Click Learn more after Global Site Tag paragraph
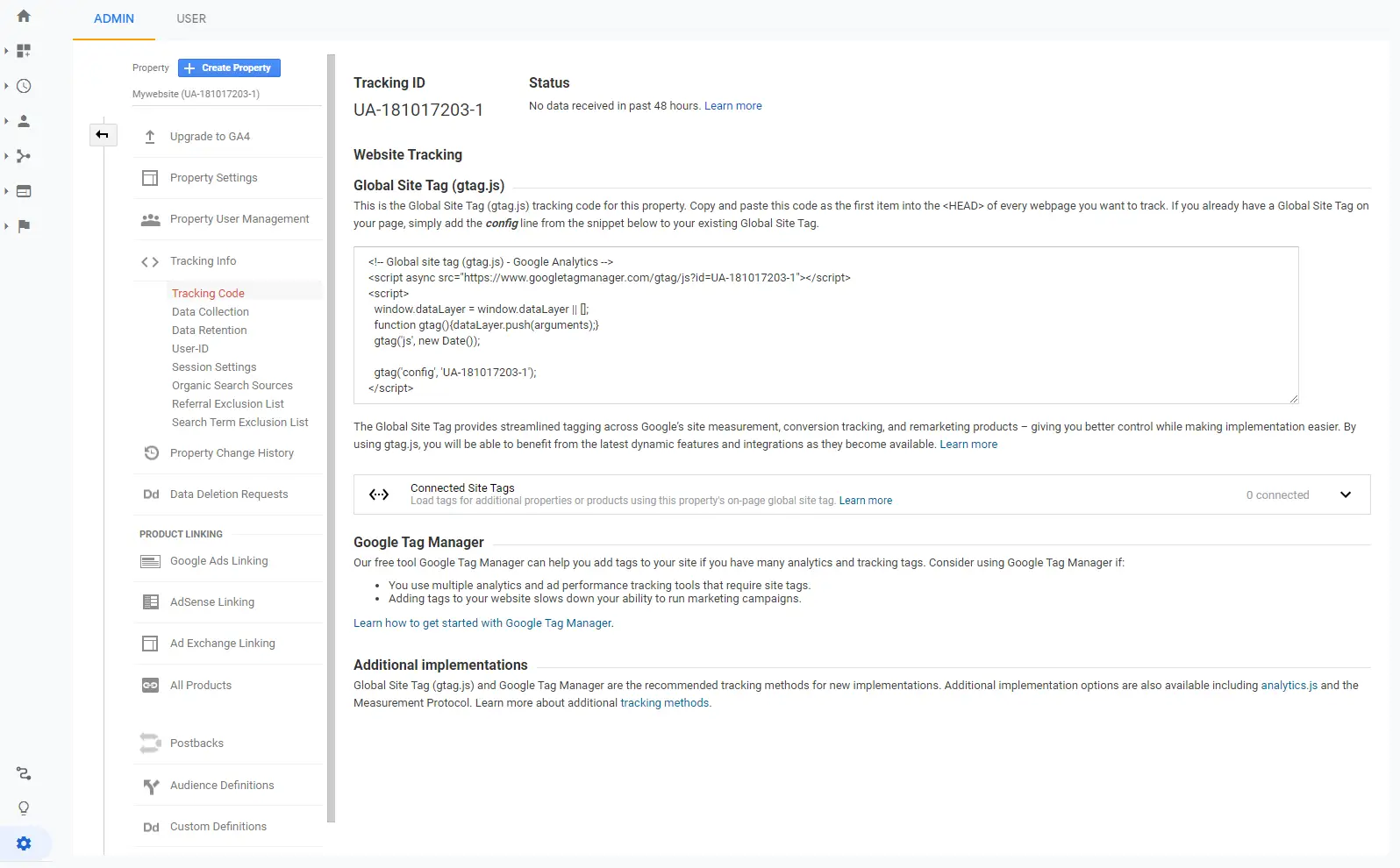The height and width of the screenshot is (868, 1400). tap(968, 445)
